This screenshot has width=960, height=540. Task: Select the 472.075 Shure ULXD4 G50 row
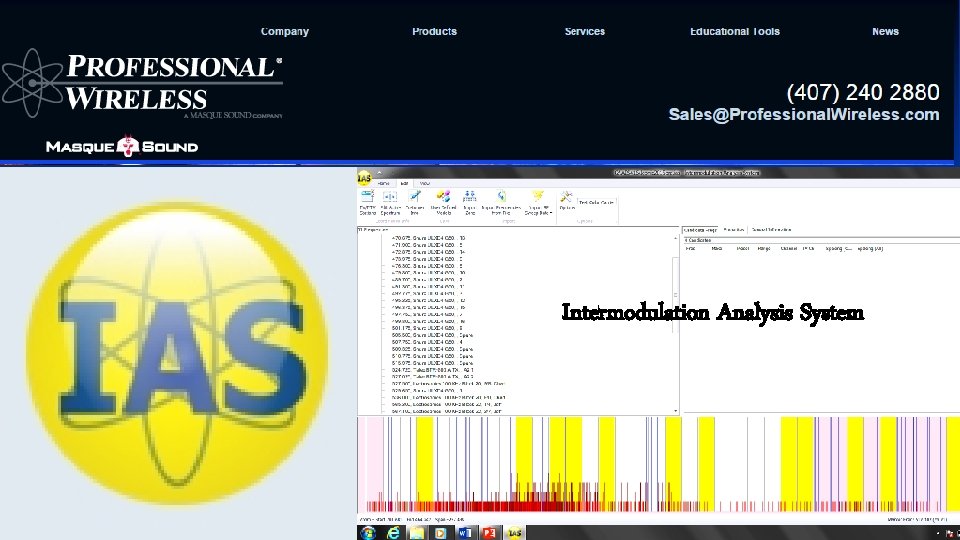[429, 252]
